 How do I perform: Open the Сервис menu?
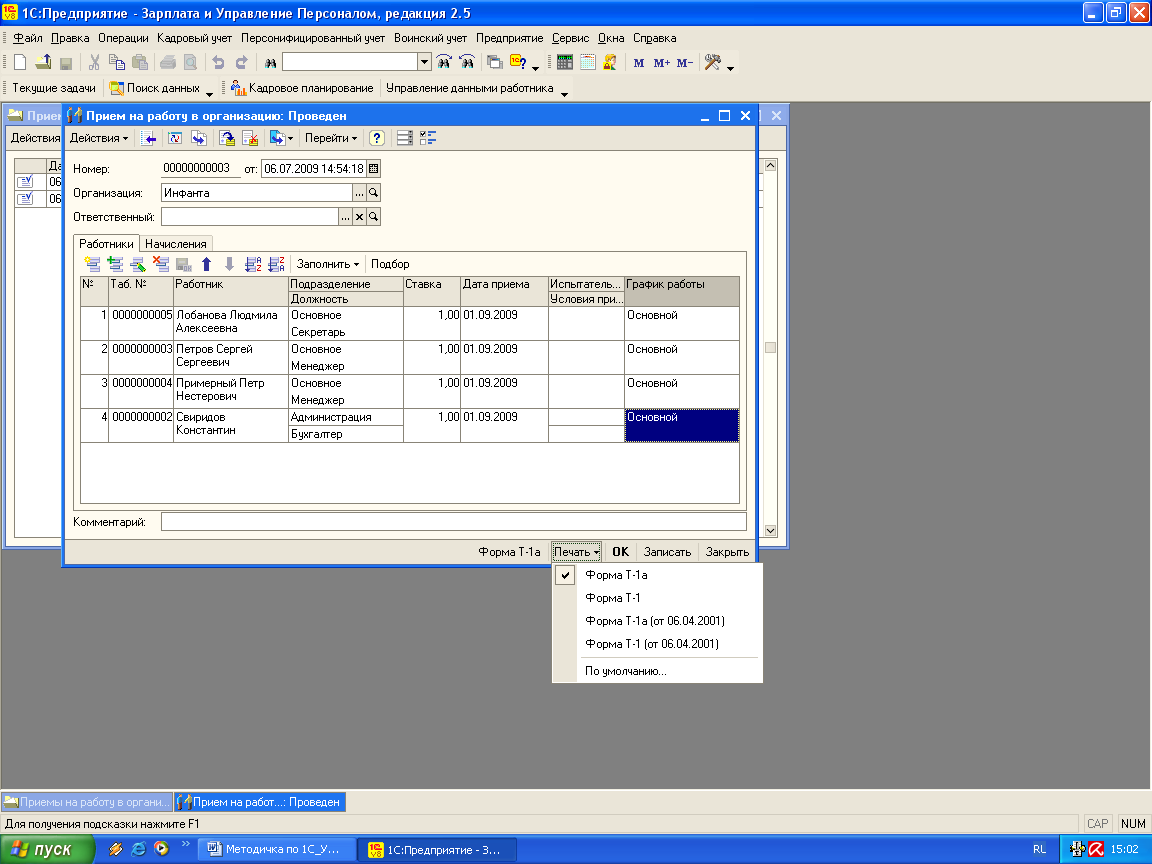tap(570, 38)
